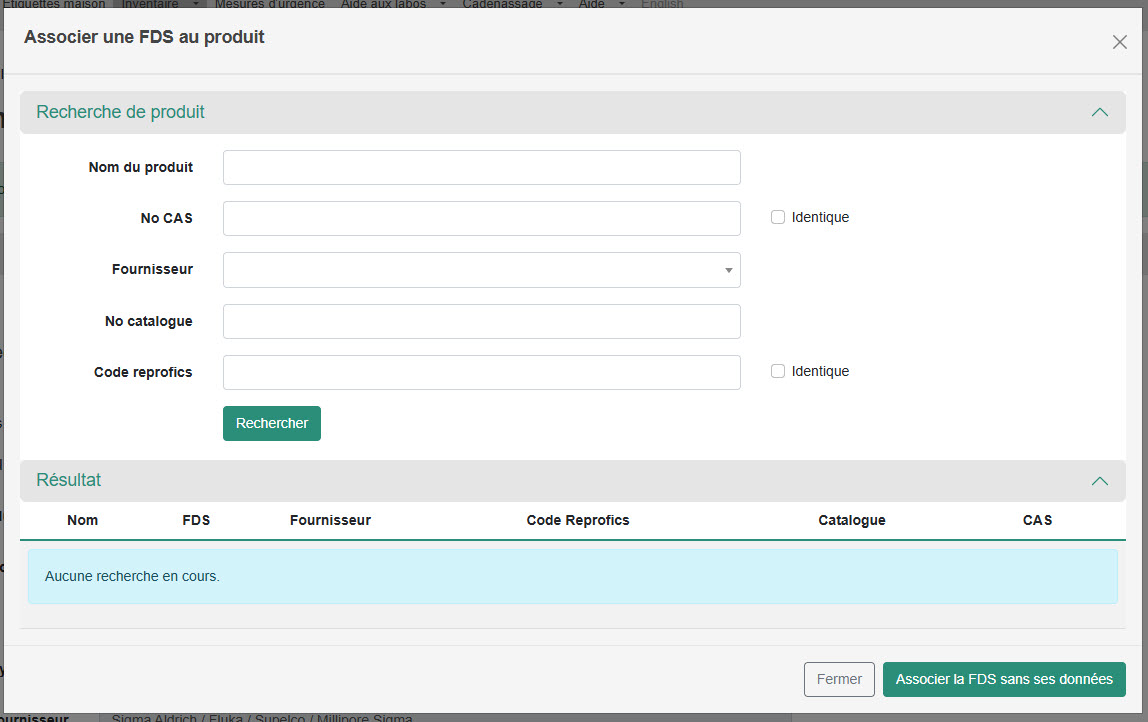Click the Nom du produit text field
This screenshot has height=722, width=1148.
point(481,168)
